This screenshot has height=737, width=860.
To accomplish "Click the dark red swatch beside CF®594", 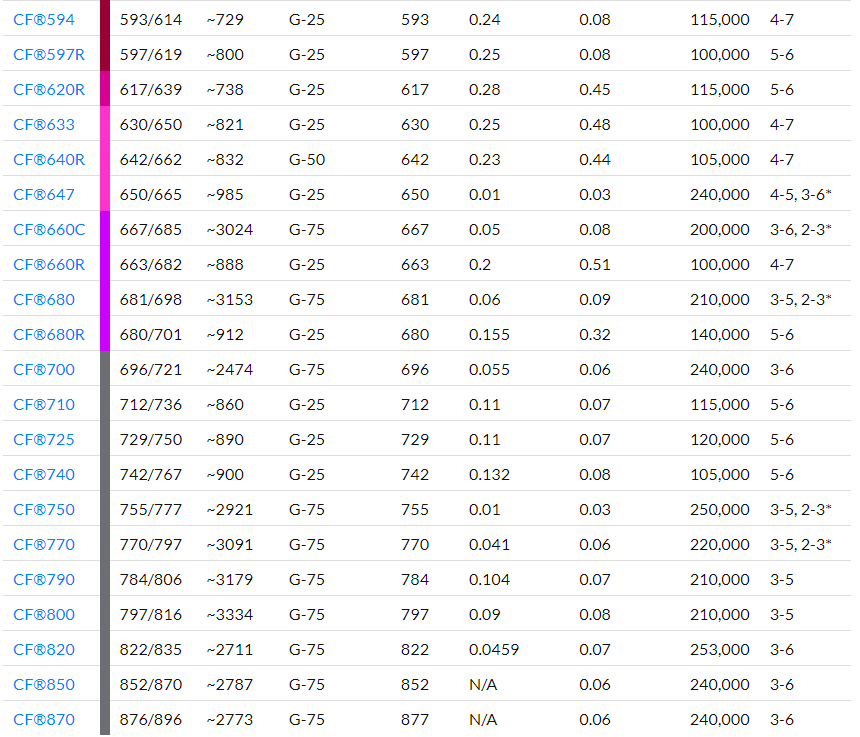I will pos(105,20).
